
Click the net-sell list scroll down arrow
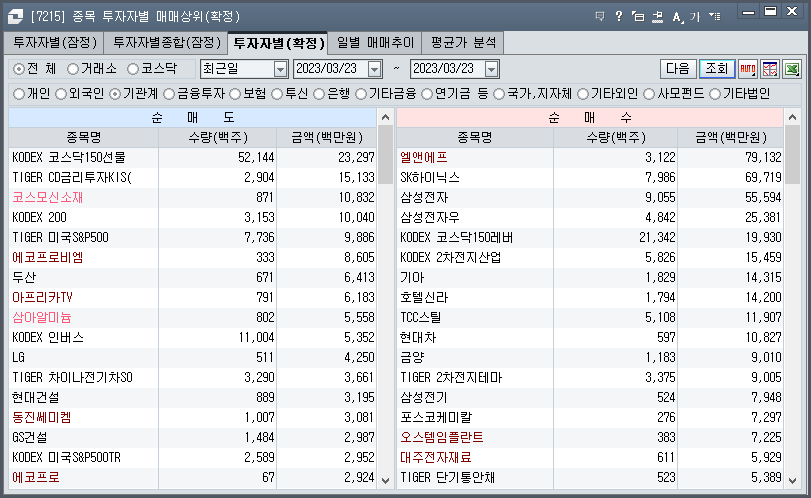[385, 480]
